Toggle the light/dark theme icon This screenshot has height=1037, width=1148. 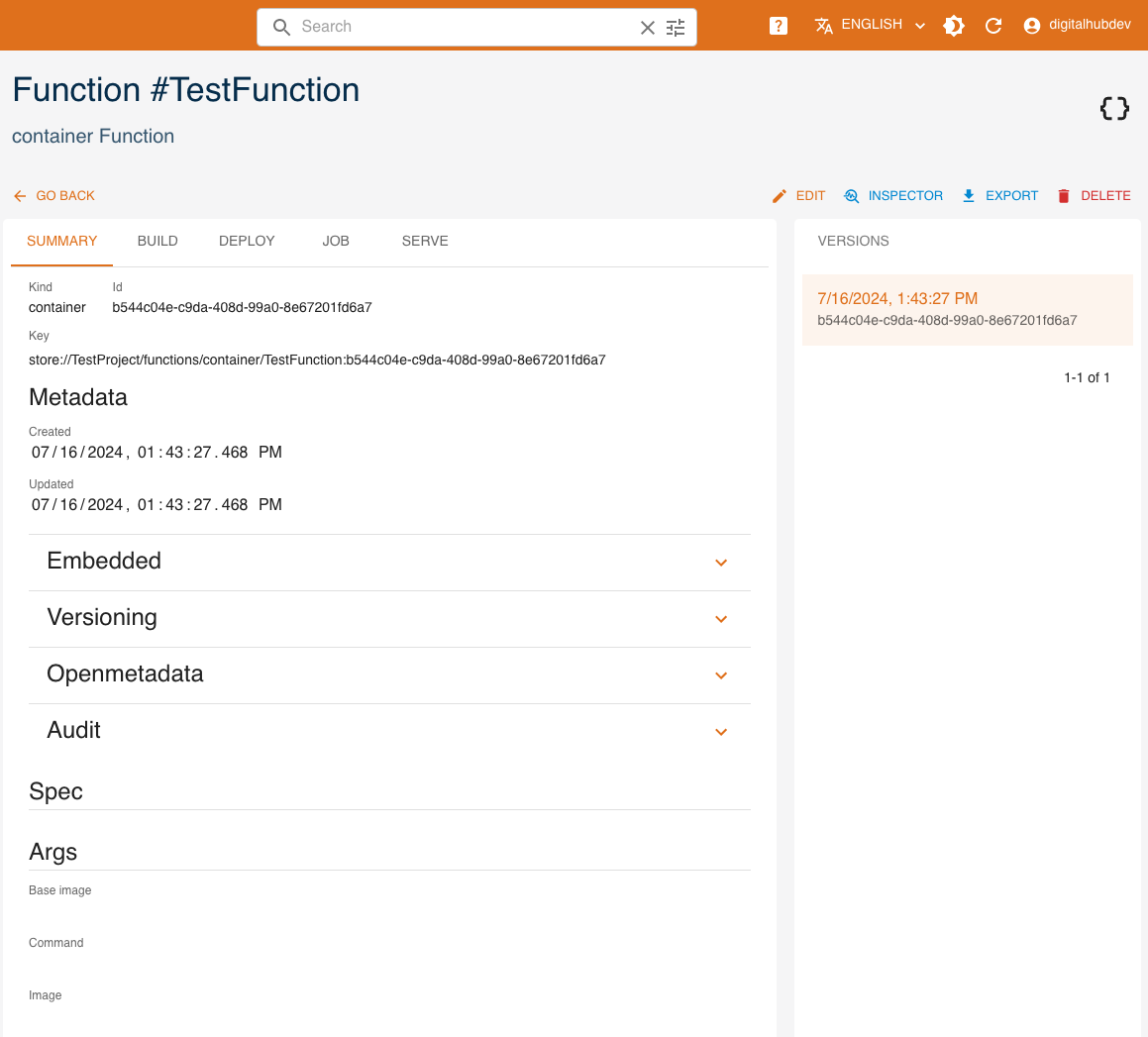pyautogui.click(x=954, y=27)
